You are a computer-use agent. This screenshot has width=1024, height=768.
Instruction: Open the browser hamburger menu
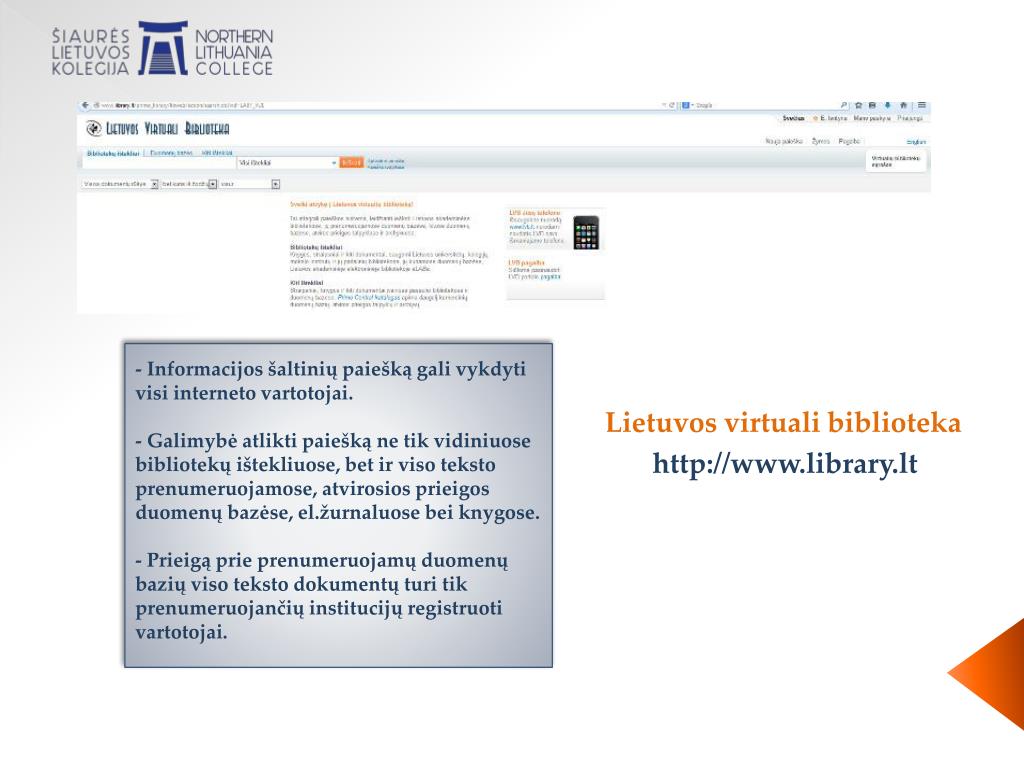(921, 105)
